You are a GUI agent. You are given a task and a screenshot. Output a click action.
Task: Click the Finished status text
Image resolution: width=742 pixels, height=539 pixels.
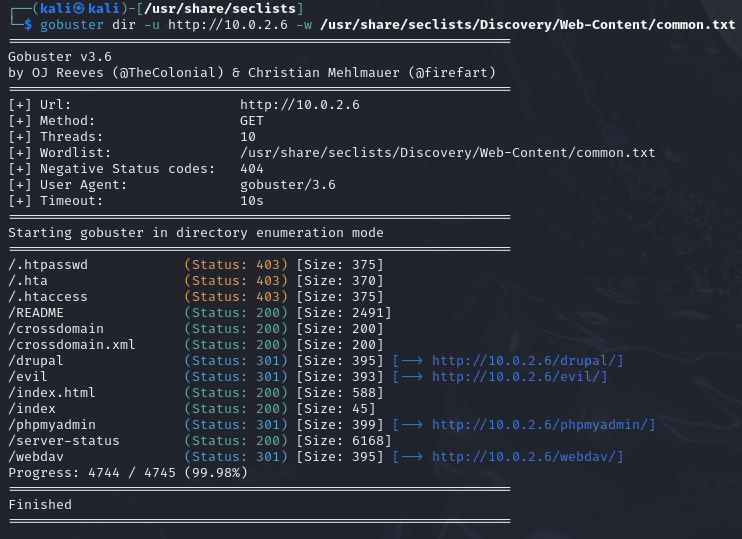(40, 505)
